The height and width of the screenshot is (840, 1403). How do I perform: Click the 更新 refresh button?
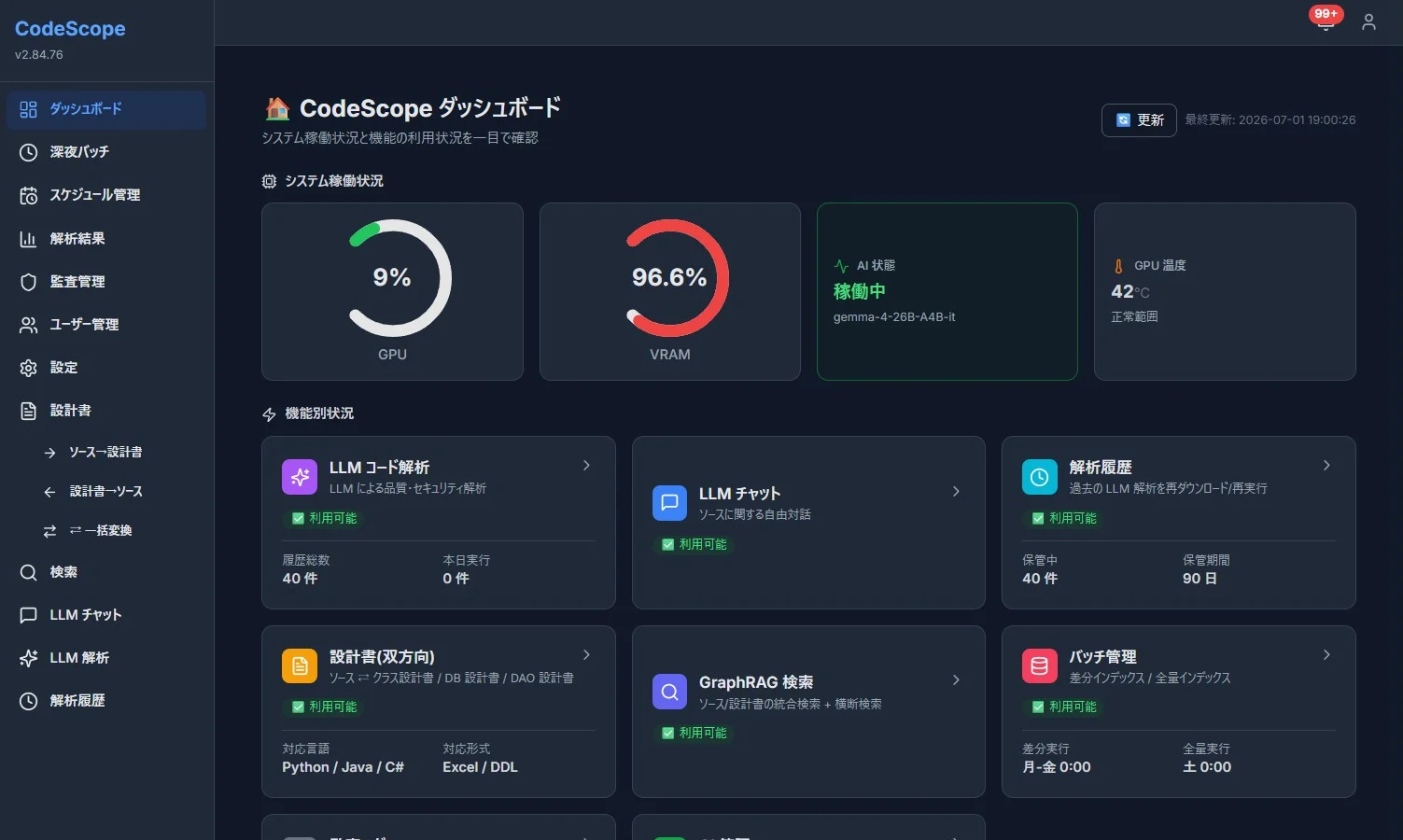[1139, 120]
